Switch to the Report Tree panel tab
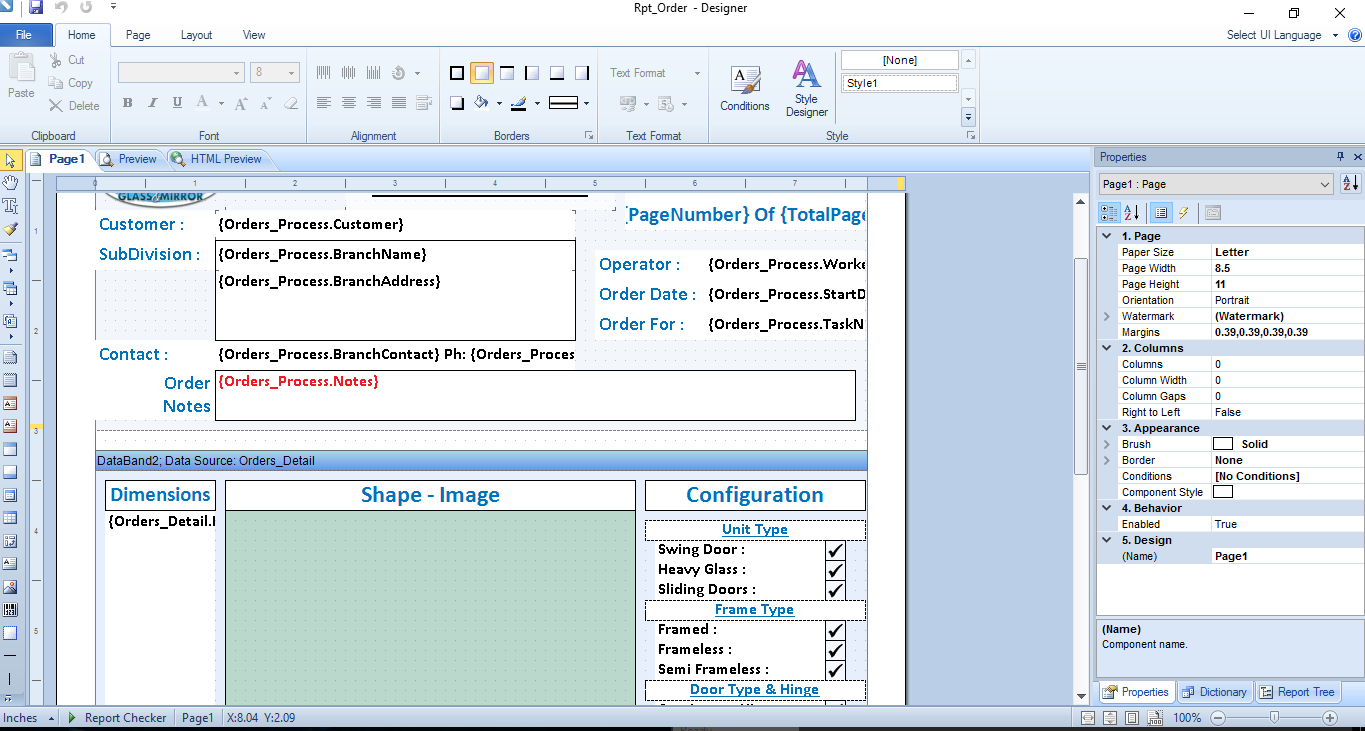 (1297, 692)
